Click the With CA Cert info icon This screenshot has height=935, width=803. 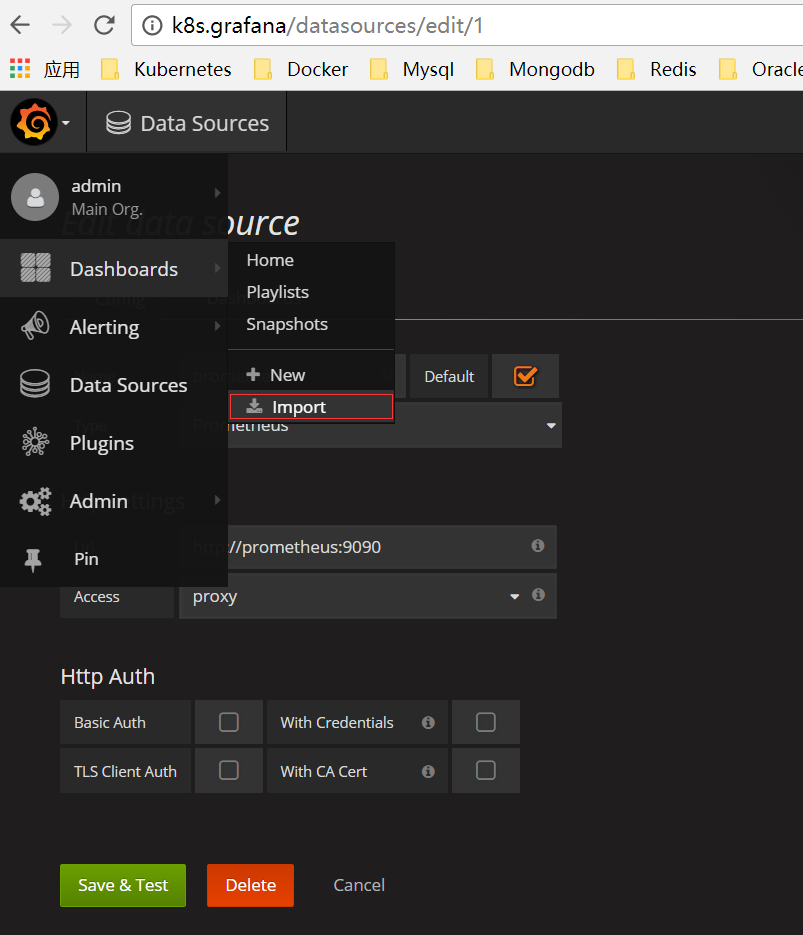428,771
